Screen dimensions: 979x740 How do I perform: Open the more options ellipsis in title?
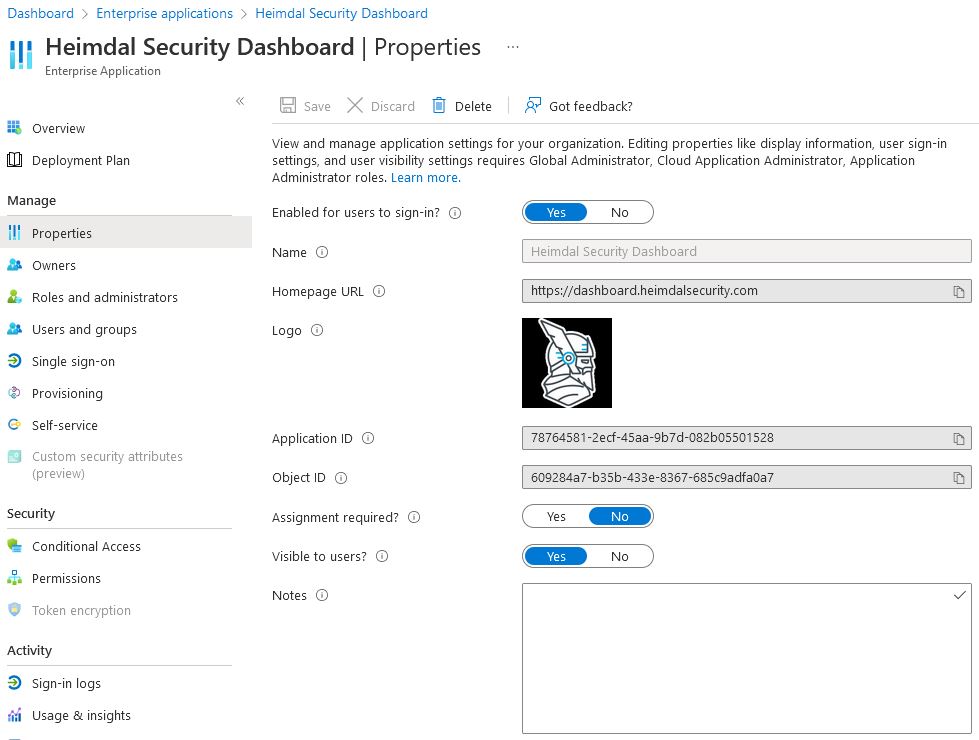coord(513,47)
